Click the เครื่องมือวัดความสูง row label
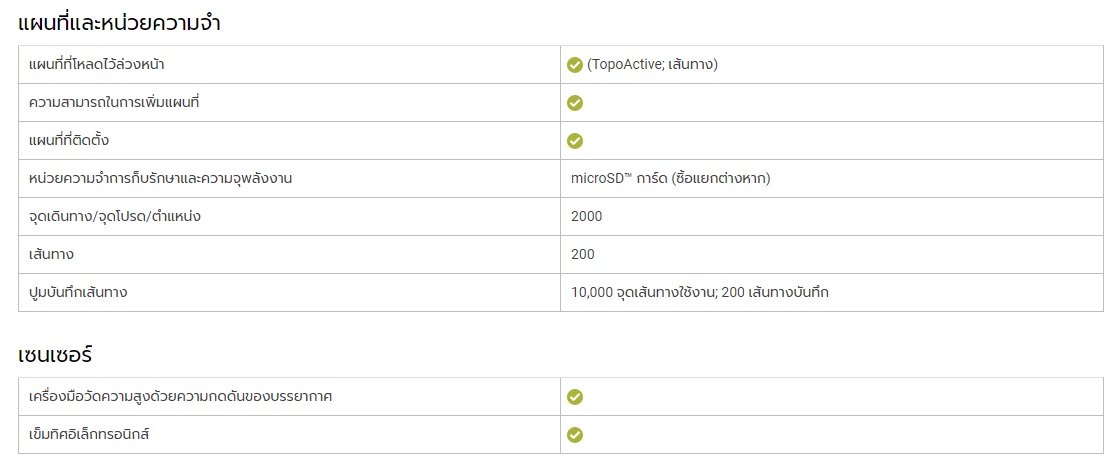Image resolution: width=1118 pixels, height=466 pixels. pyautogui.click(x=180, y=396)
